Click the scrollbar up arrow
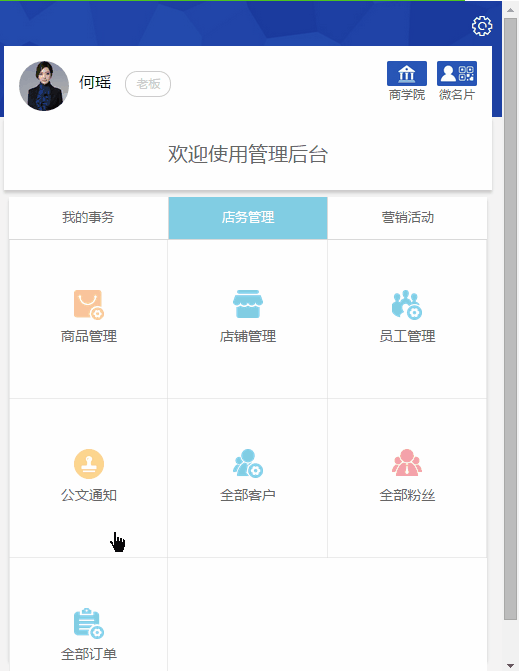This screenshot has width=519, height=671. click(510, 9)
